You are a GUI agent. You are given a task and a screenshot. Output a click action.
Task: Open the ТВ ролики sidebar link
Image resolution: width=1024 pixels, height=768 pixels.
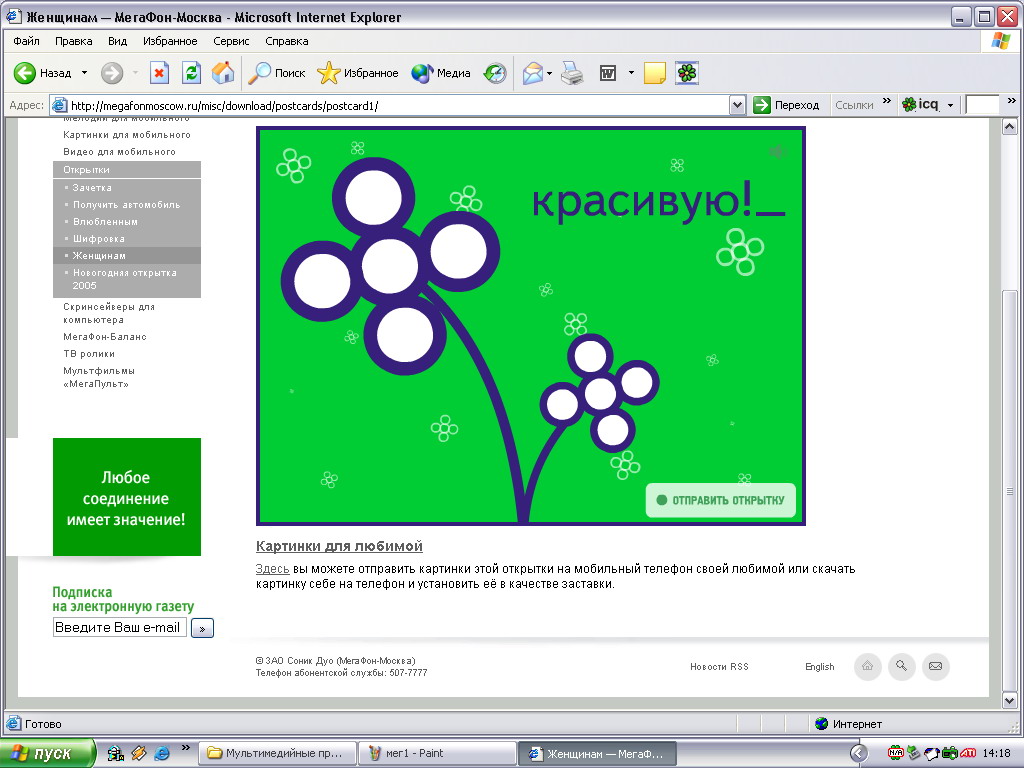pos(89,353)
